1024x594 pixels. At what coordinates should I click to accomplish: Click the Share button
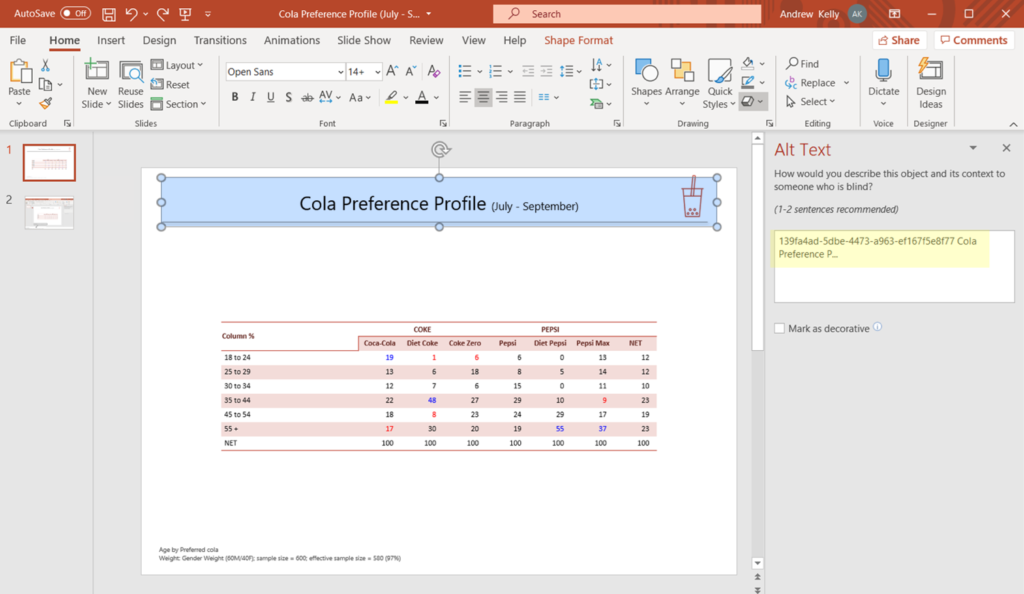[x=897, y=39]
